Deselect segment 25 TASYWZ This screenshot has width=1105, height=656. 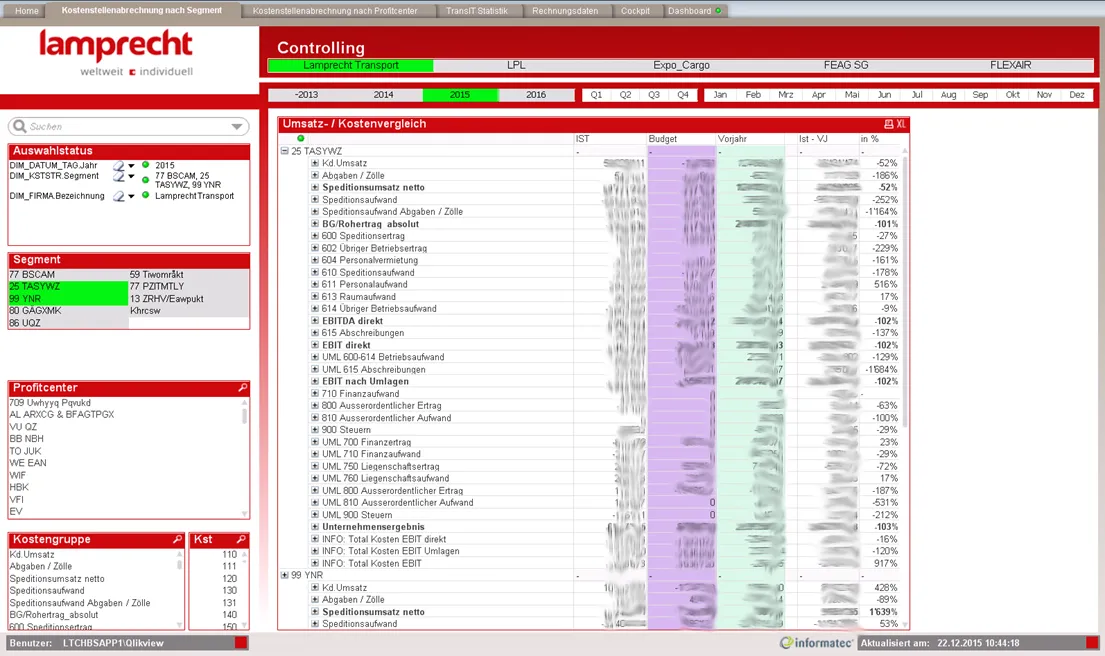tap(68, 287)
